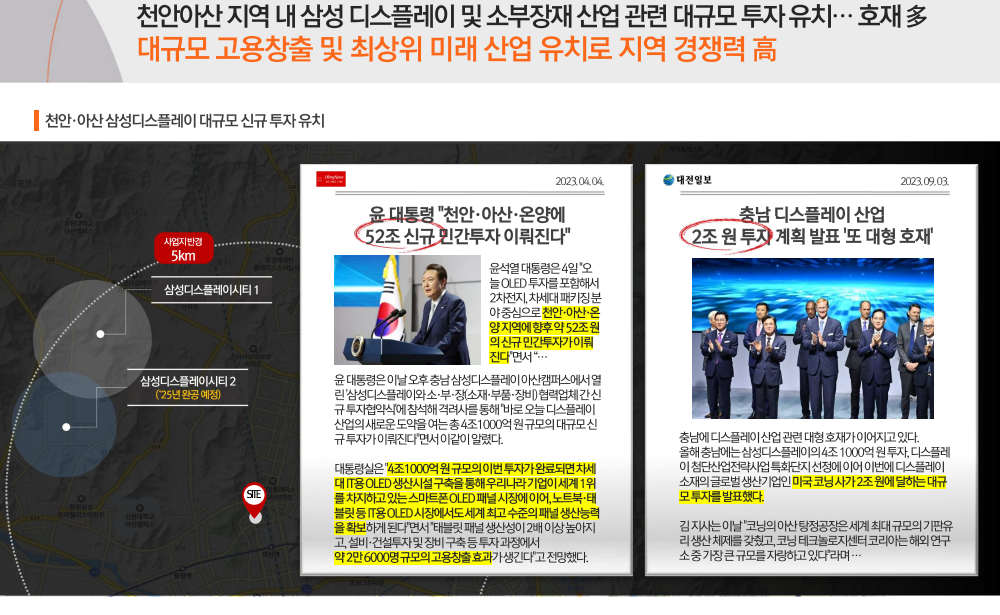This screenshot has height=615, width=1000.
Task: Click highlighted text '미국 코닝 사가 2조 원에 달하는 대규'
Action: [869, 482]
